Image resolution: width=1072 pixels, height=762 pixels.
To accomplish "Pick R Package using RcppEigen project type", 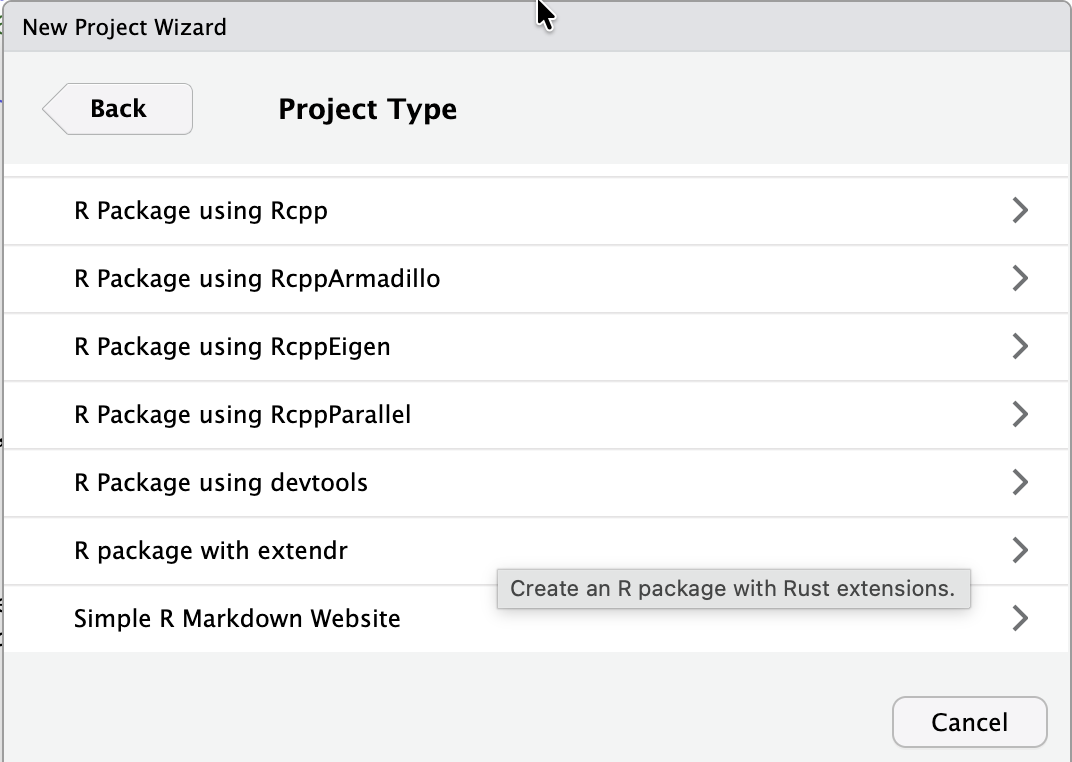I will (x=232, y=346).
